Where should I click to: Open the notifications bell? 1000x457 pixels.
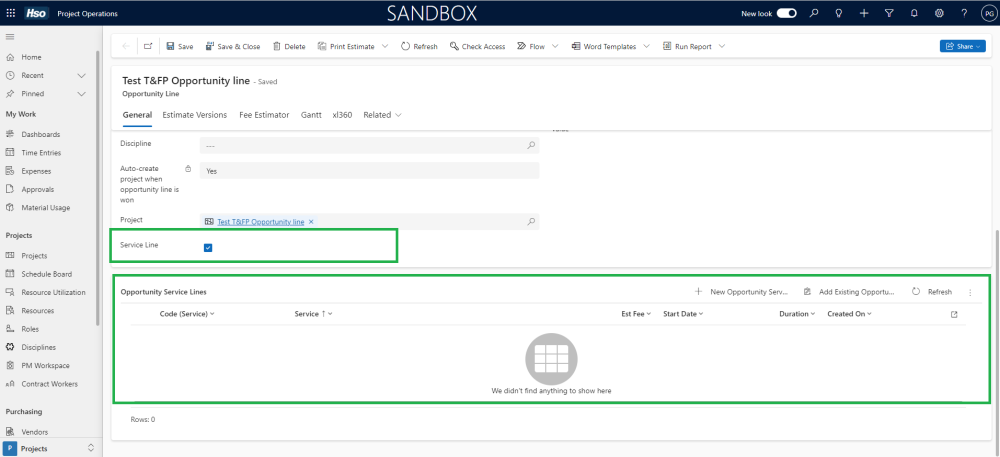point(914,13)
